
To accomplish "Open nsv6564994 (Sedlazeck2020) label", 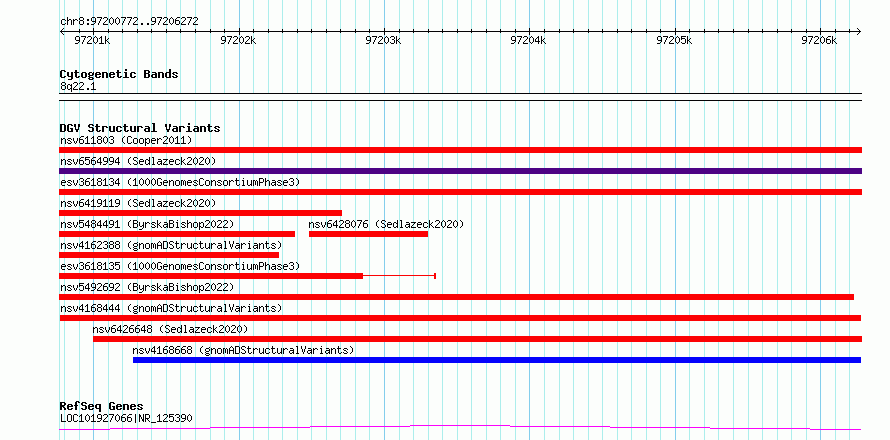I will pos(138,161).
